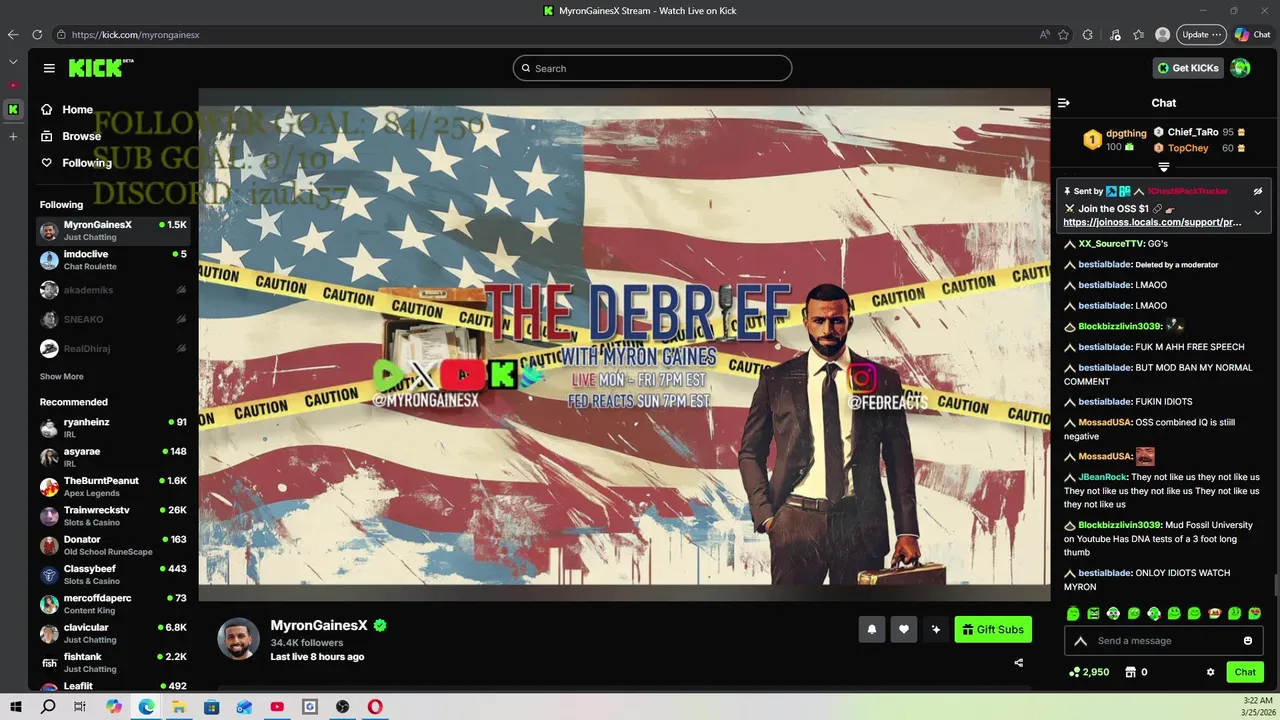The image size is (1280, 720).
Task: Open asyarae recommended channel
Action: (x=113, y=457)
